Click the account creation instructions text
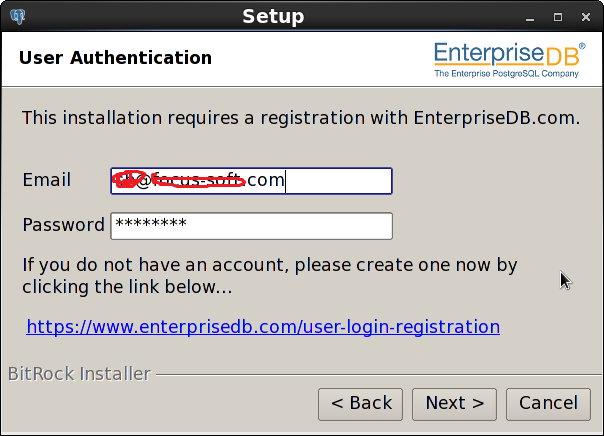The width and height of the screenshot is (604, 436). [270, 276]
